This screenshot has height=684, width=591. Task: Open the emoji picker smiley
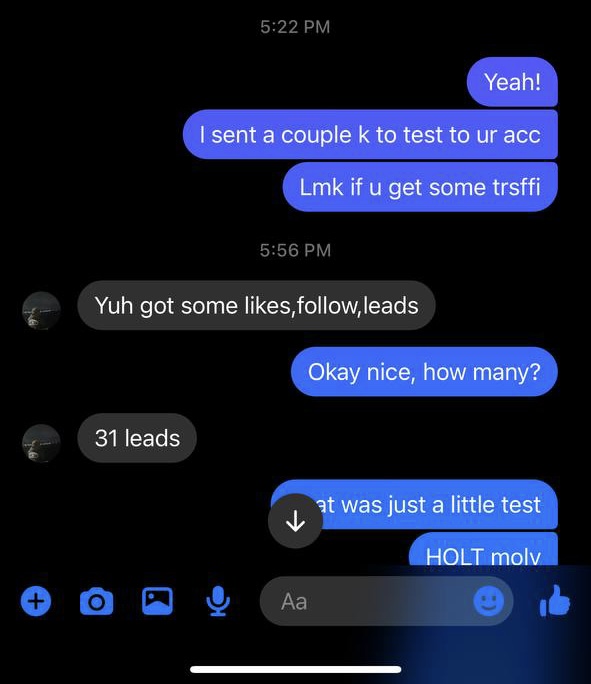489,601
